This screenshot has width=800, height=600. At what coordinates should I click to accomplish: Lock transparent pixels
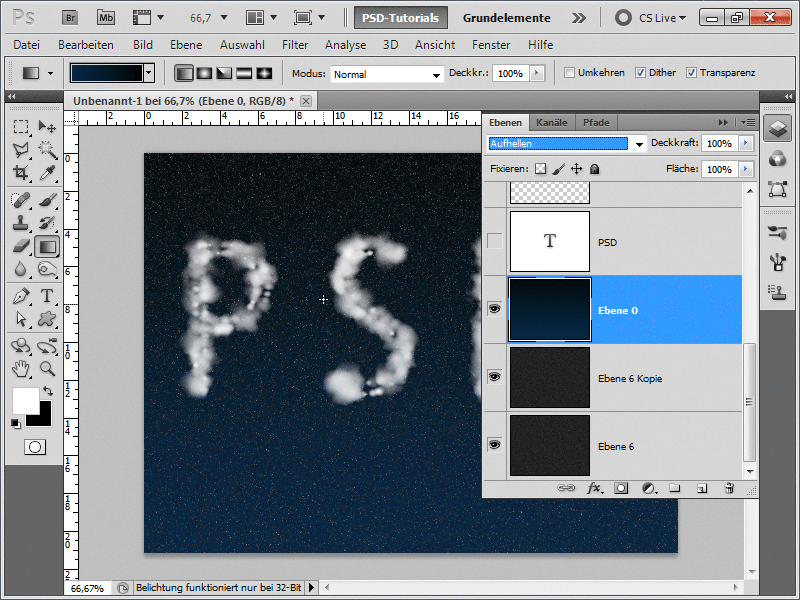tap(540, 169)
